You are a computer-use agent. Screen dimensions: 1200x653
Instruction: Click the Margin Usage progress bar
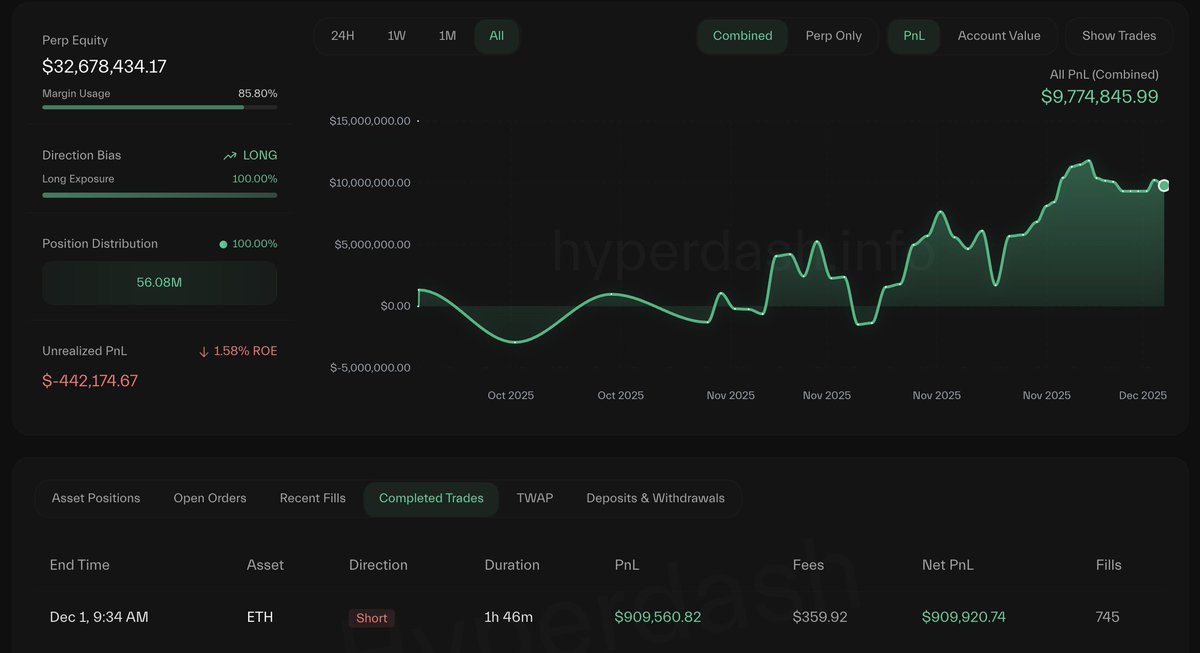(159, 107)
